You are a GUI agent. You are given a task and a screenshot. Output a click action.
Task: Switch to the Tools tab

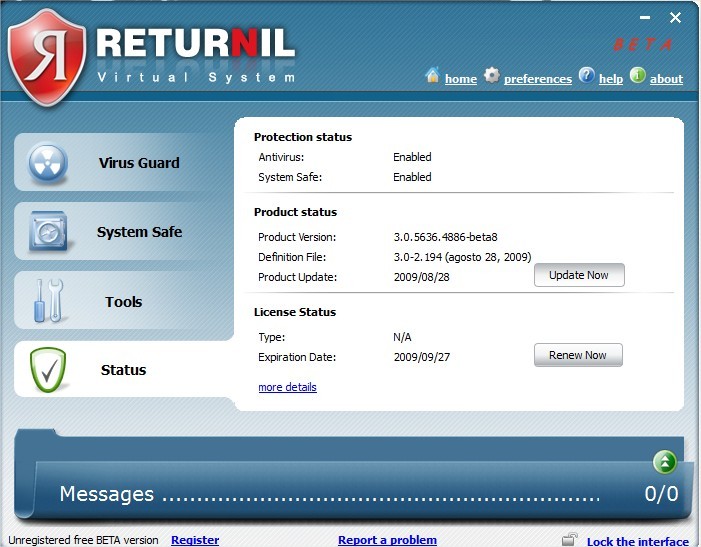124,300
